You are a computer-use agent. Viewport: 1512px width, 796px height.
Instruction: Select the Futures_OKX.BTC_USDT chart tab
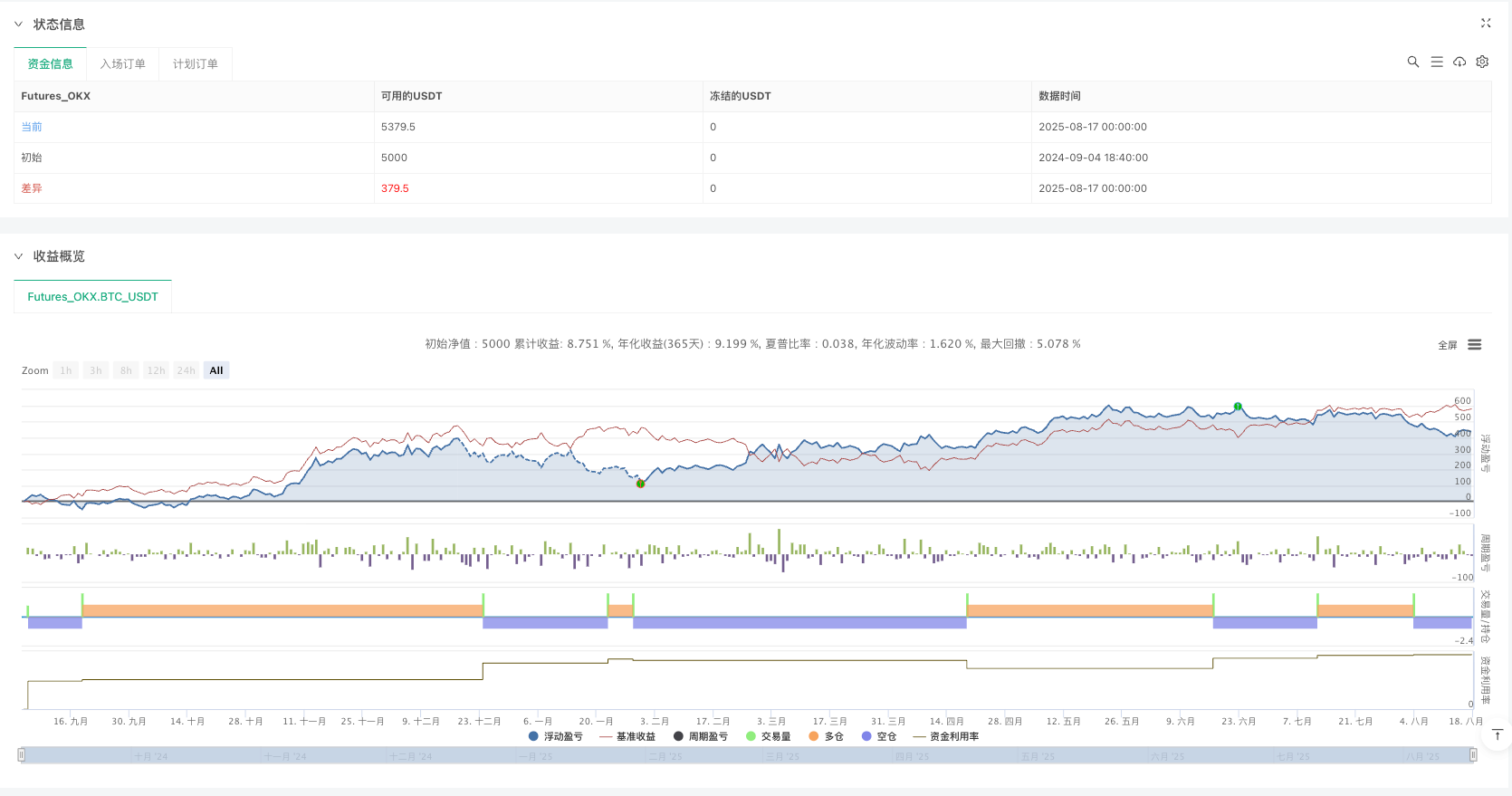[92, 297]
